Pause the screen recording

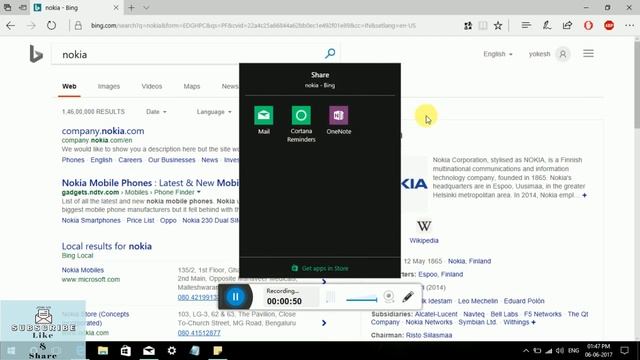(236, 297)
